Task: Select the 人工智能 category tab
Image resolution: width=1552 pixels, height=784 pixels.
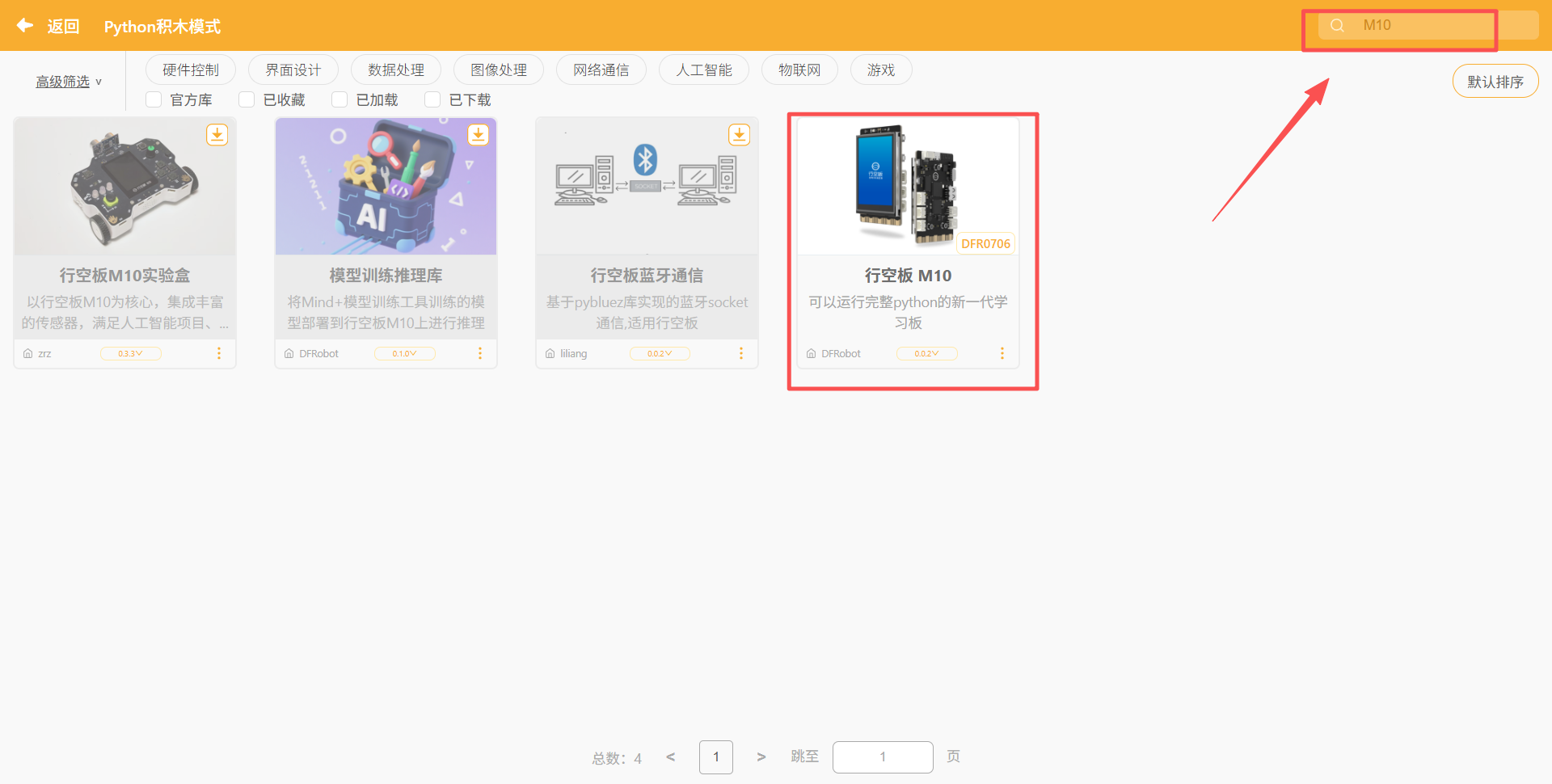Action: pos(703,70)
